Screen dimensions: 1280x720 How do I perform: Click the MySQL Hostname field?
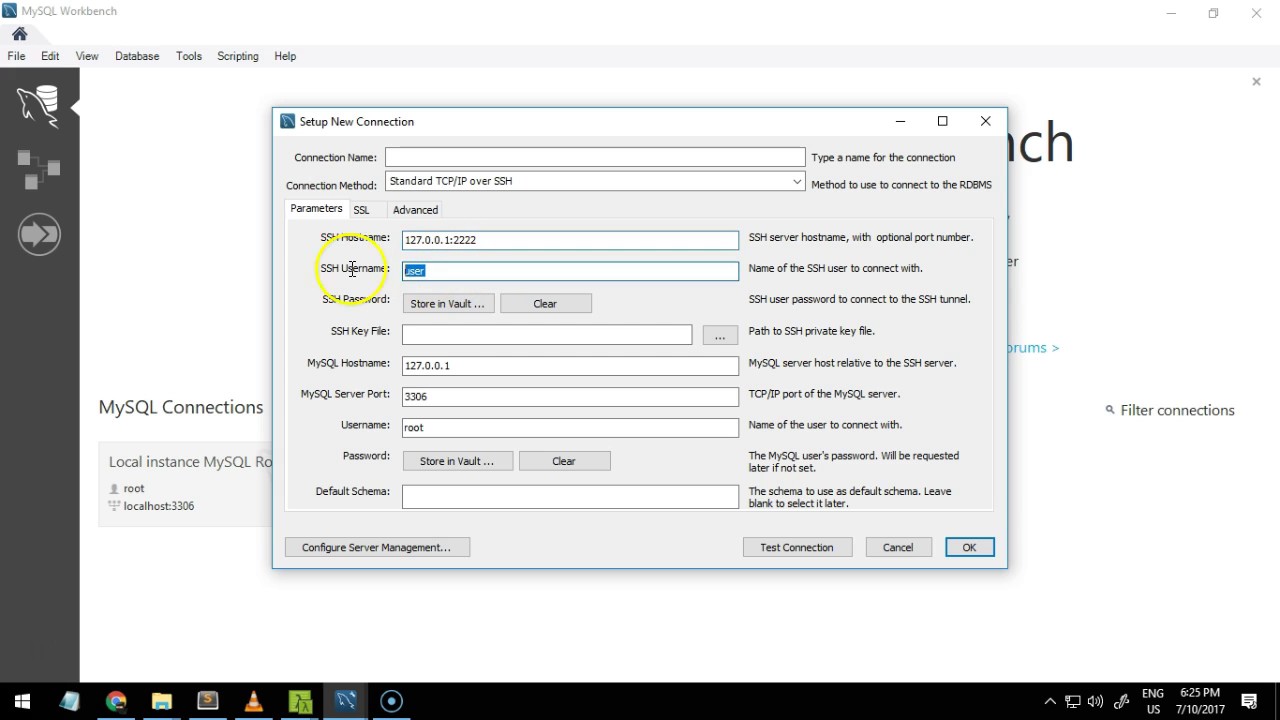570,365
